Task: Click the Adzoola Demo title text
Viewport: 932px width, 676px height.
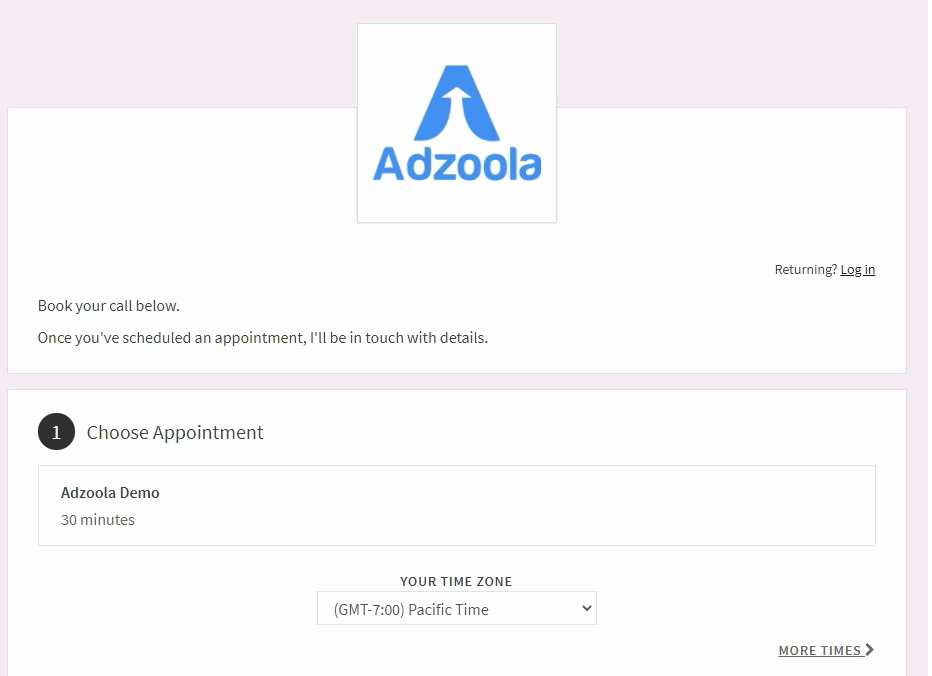Action: tap(110, 493)
